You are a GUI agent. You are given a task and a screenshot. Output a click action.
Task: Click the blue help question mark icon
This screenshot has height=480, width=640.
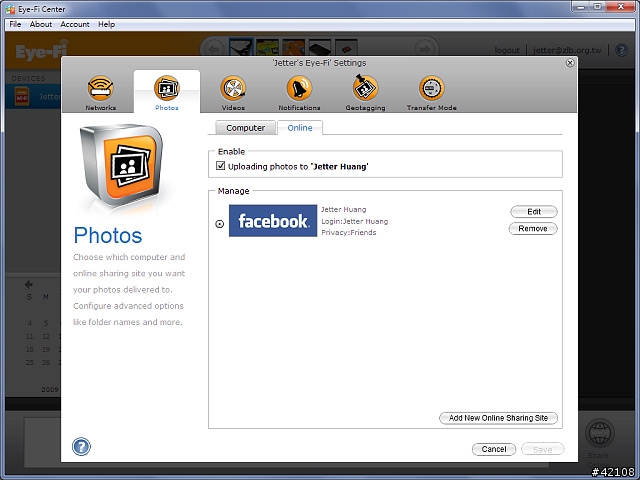click(x=81, y=446)
